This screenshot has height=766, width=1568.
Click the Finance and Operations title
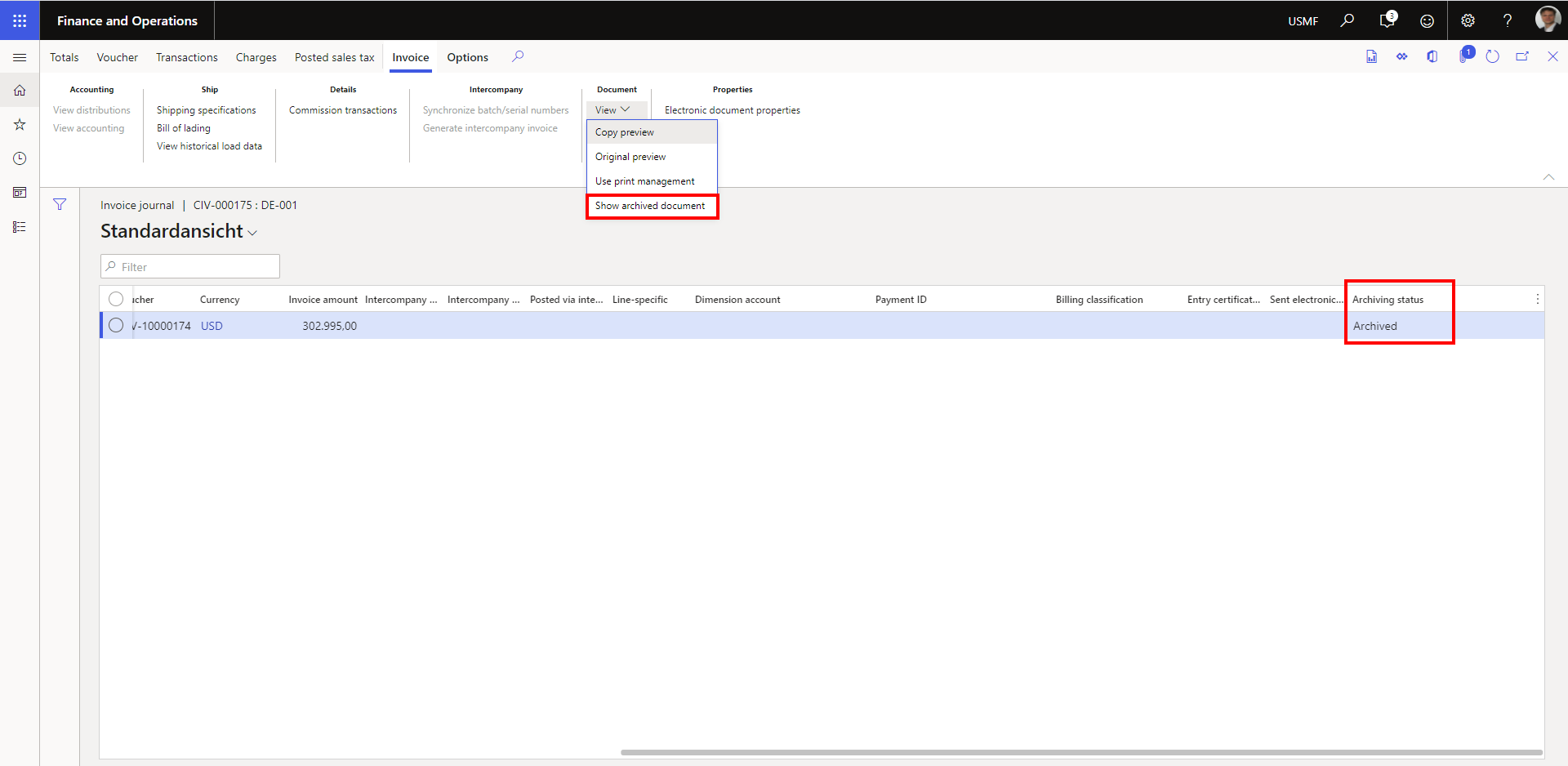point(127,20)
